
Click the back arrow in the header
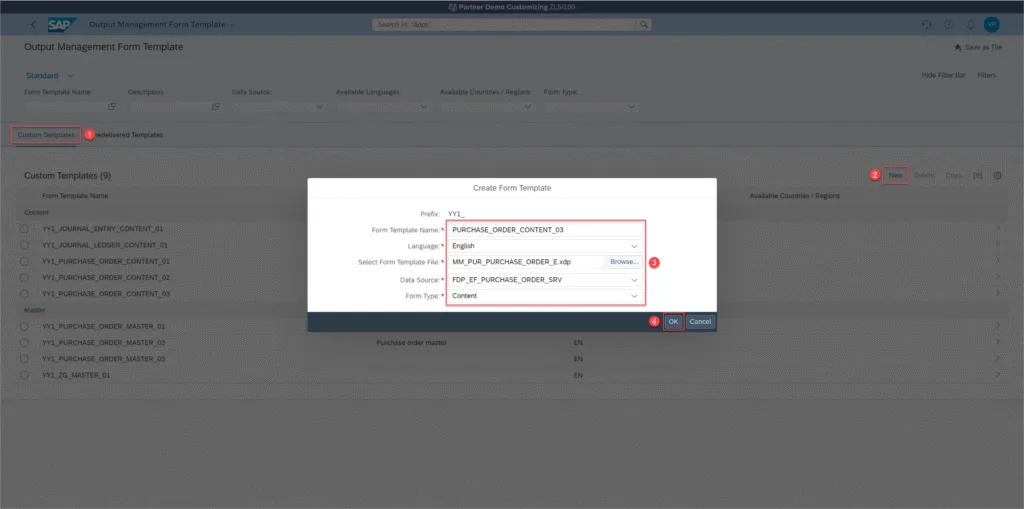(34, 25)
